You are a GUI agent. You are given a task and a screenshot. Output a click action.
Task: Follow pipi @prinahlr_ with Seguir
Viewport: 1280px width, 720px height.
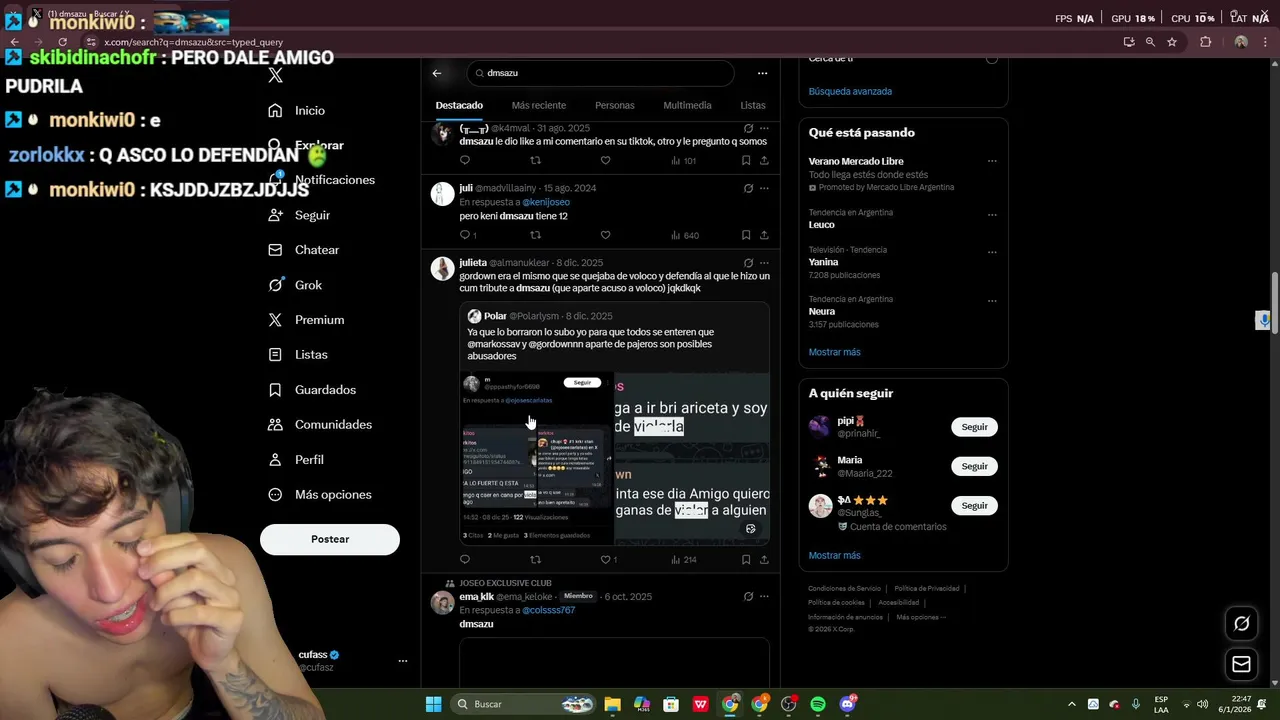pyautogui.click(x=974, y=427)
